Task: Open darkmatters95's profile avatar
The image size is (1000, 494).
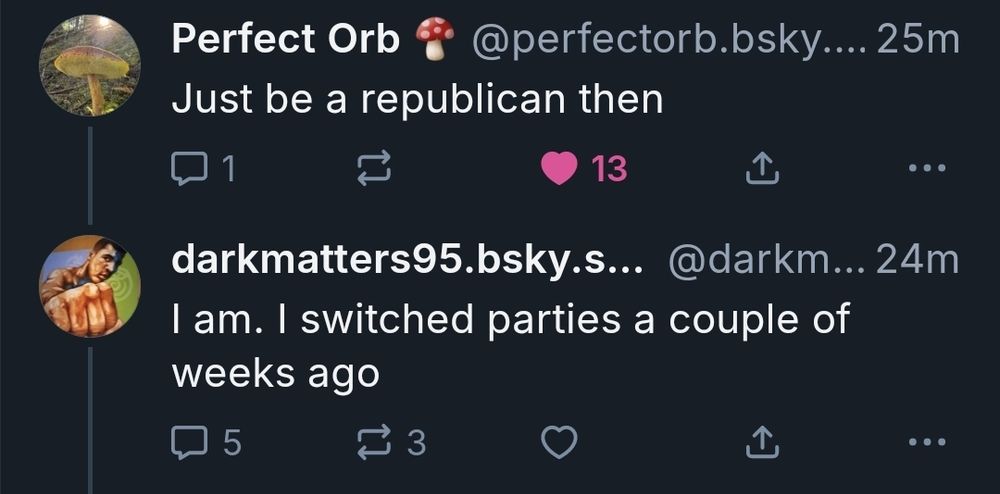Action: point(90,286)
